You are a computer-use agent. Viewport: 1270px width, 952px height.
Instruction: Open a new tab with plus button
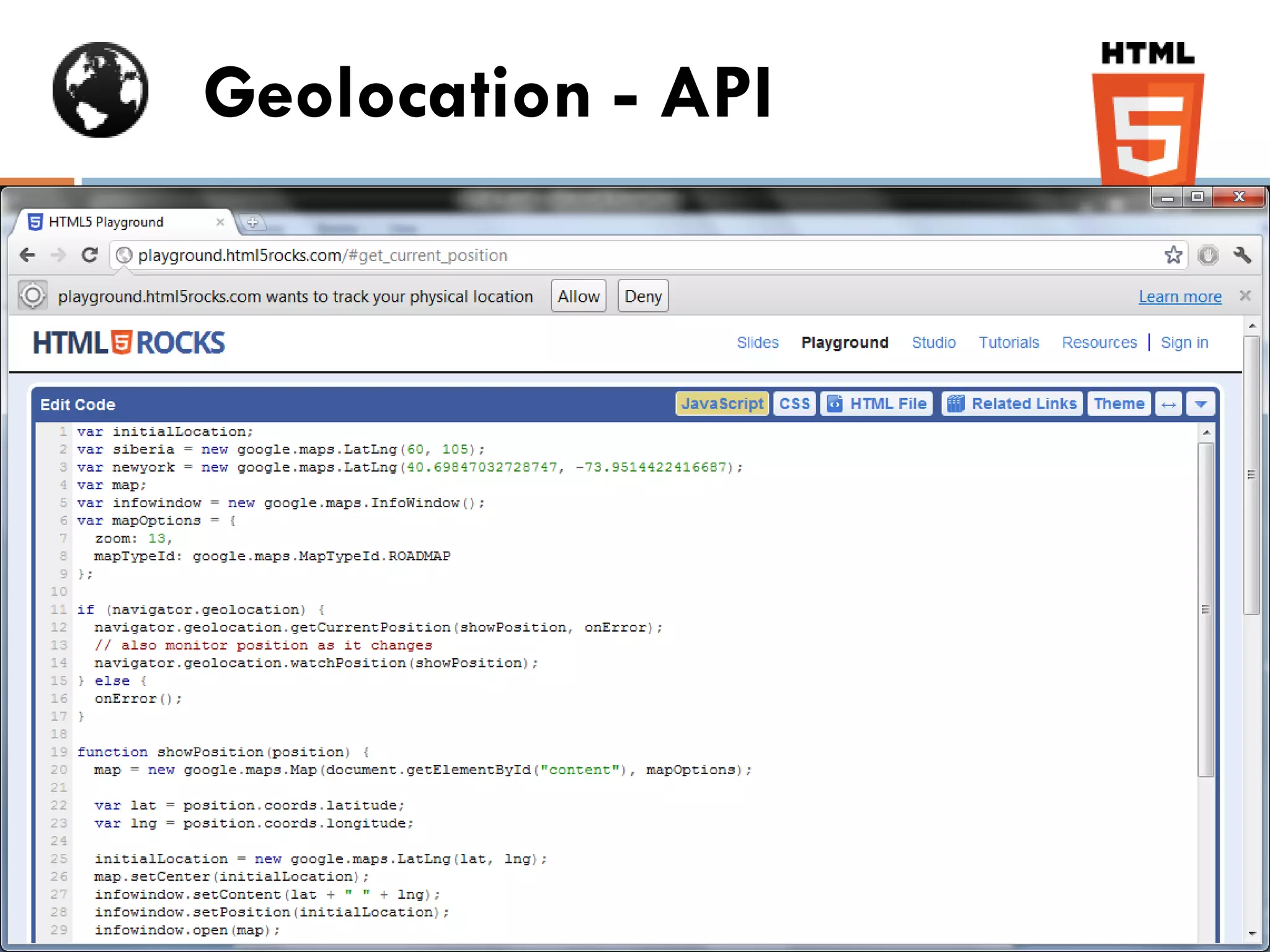[x=252, y=222]
